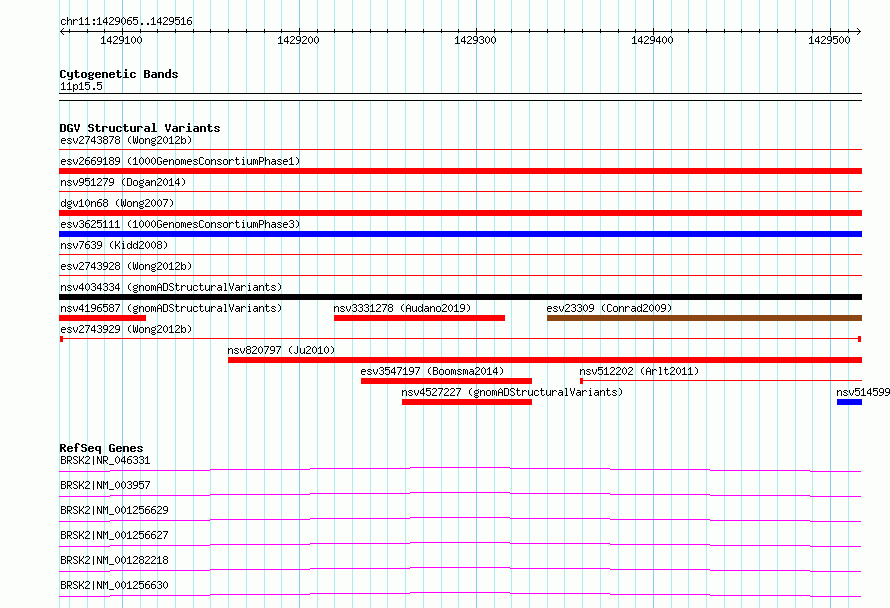Click the small blue nsv514599 bar
890x608 pixels.
(849, 402)
